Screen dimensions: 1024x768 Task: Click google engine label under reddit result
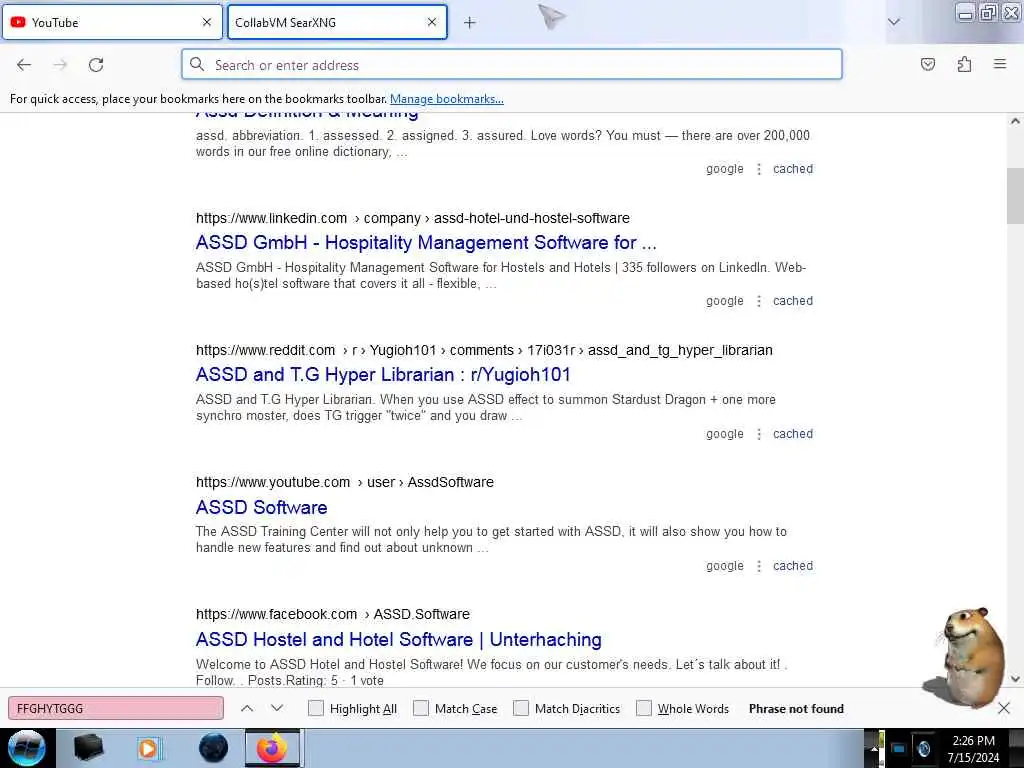click(724, 434)
